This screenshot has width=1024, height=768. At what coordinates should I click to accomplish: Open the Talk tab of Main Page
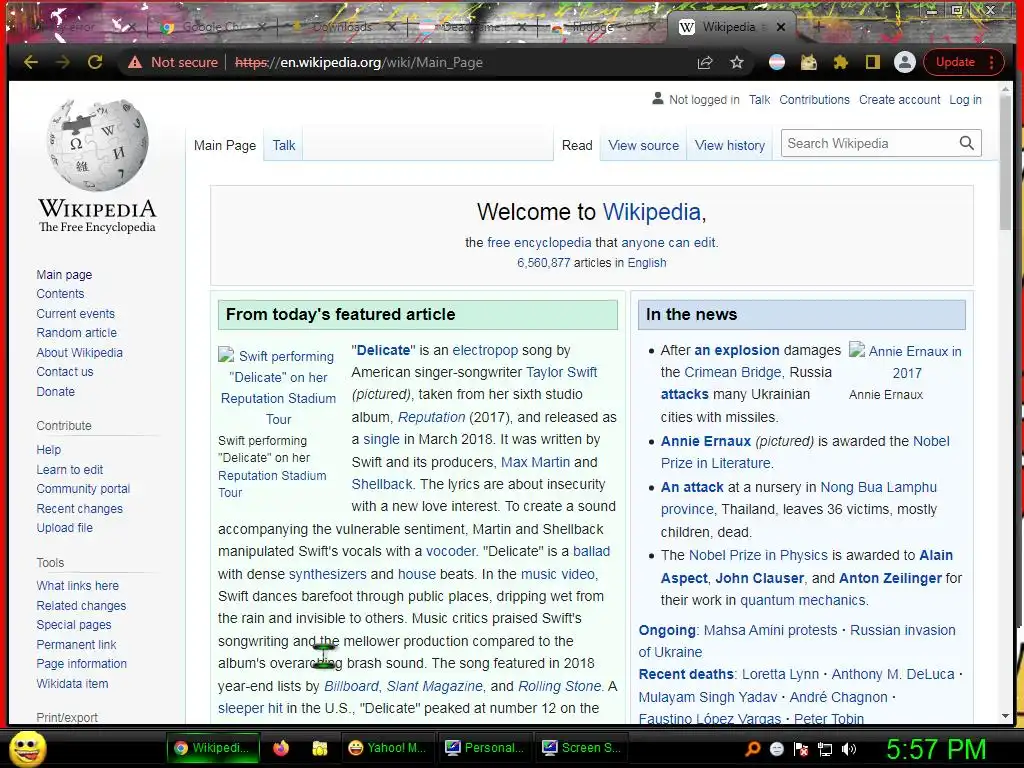[x=283, y=145]
